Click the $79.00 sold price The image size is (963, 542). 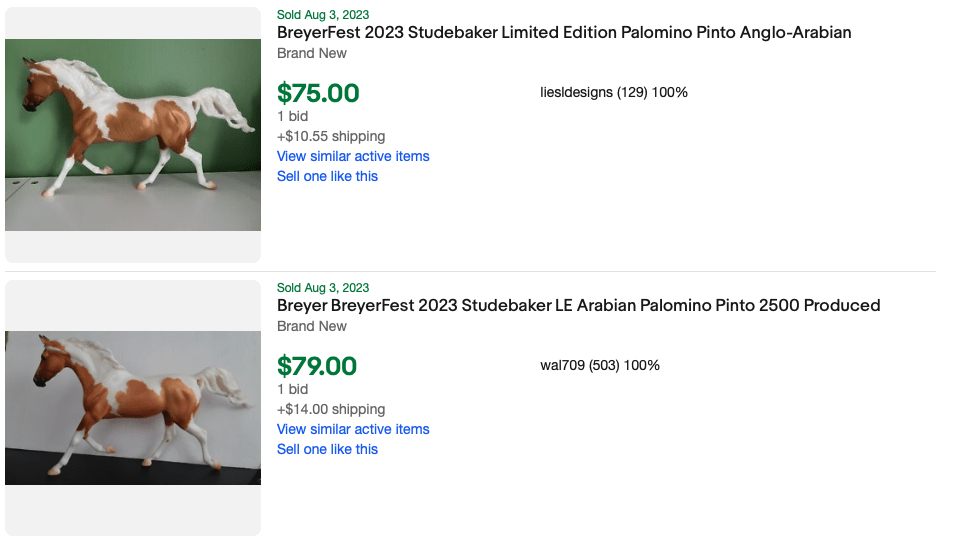(x=317, y=366)
